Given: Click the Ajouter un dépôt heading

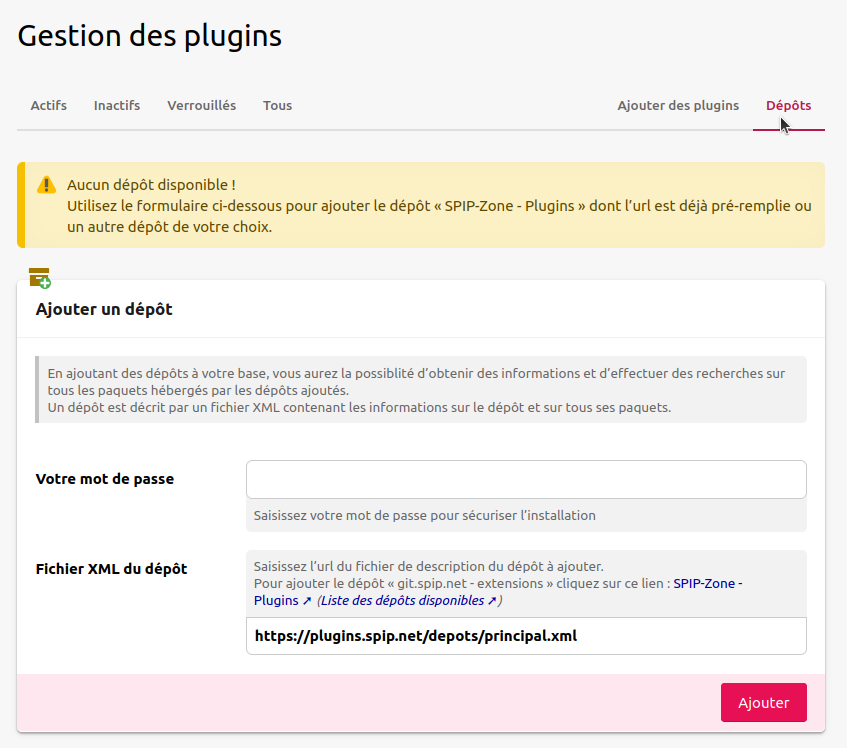Looking at the screenshot, I should coord(104,310).
